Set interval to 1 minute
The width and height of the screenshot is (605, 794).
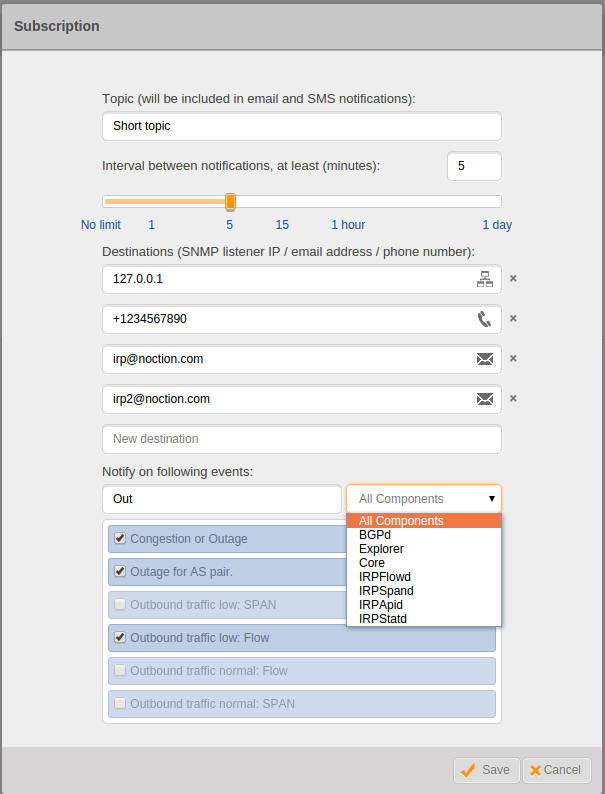coord(151,225)
